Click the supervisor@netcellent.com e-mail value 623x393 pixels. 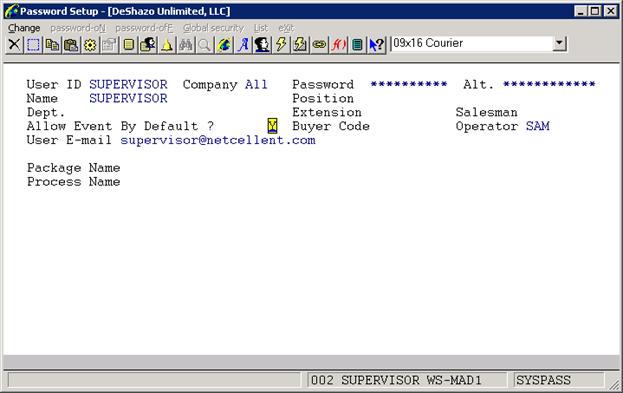(218, 140)
